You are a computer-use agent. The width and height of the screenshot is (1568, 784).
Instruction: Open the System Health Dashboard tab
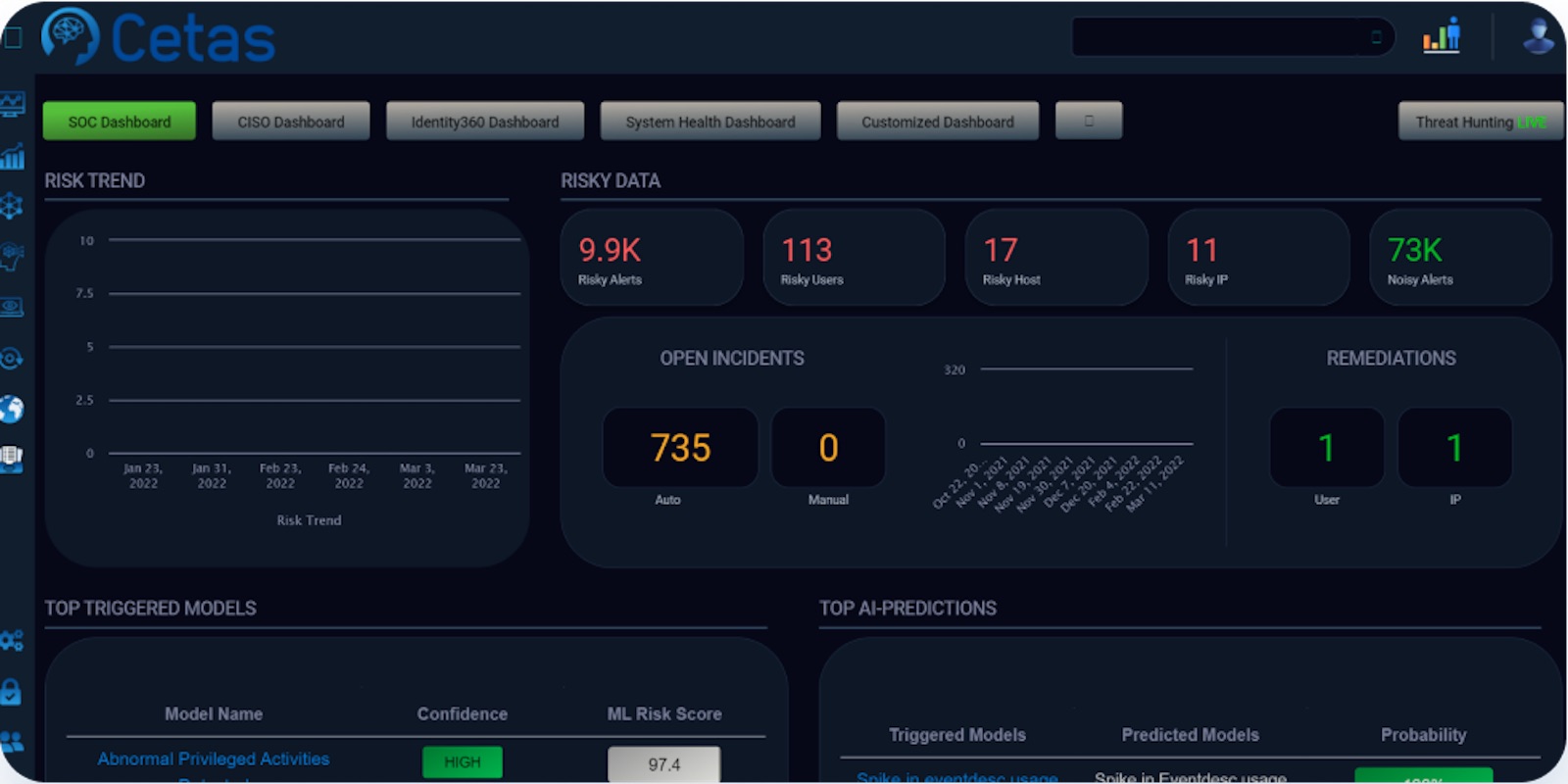pos(710,122)
